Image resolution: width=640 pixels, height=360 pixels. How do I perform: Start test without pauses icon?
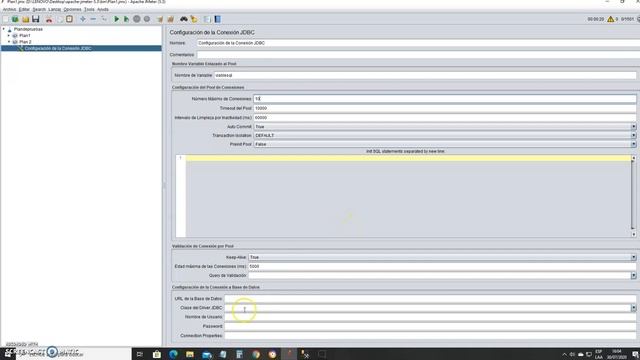pos(127,19)
